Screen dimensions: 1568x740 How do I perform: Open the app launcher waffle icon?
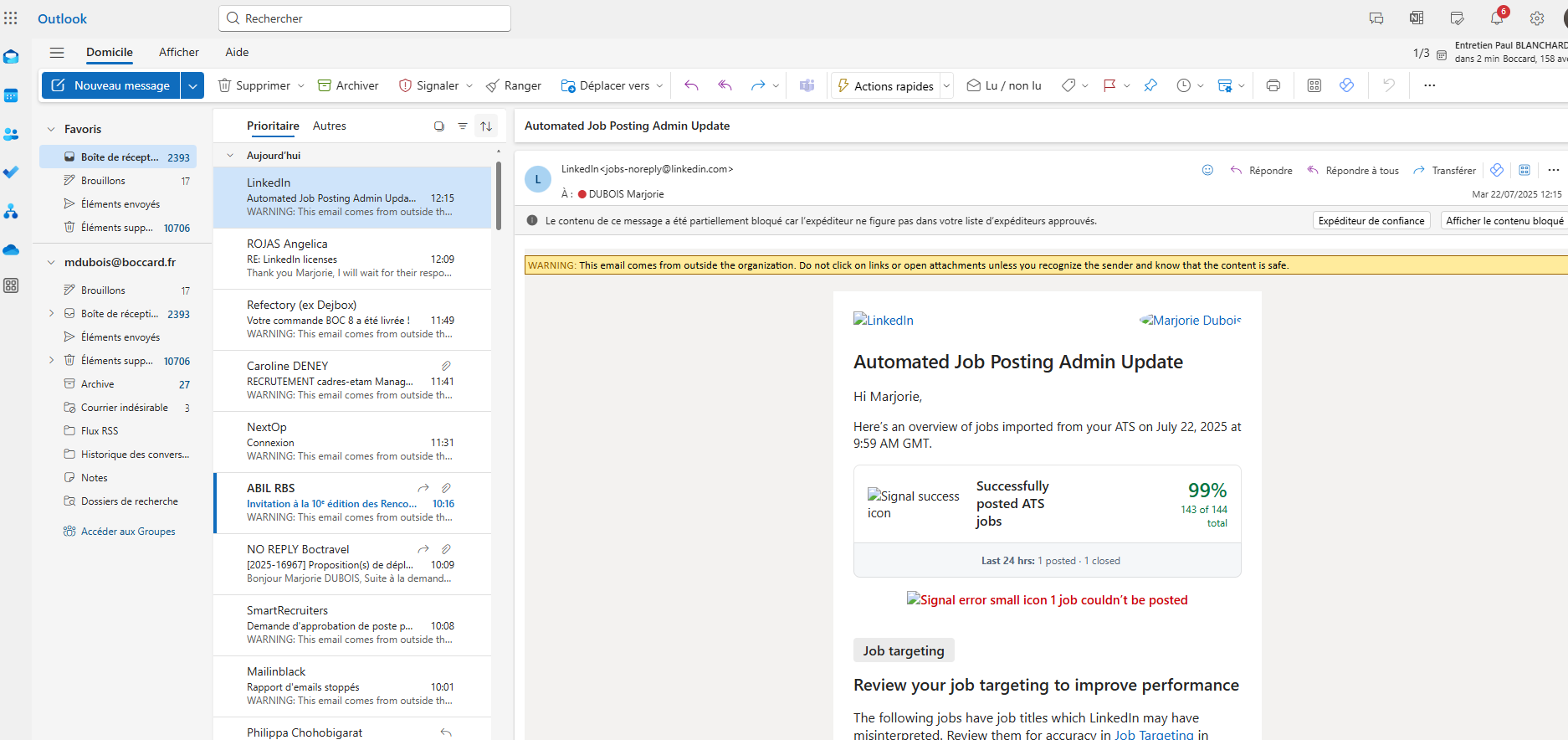tap(11, 18)
